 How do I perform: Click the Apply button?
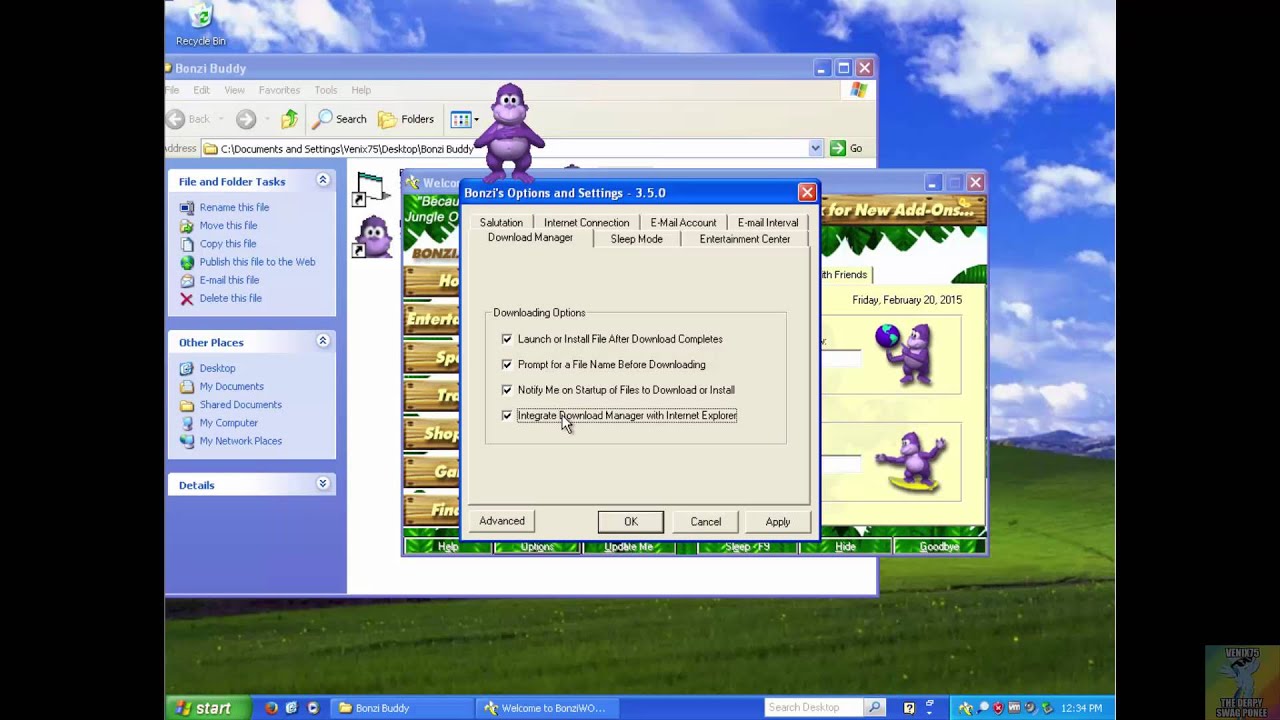(x=777, y=522)
